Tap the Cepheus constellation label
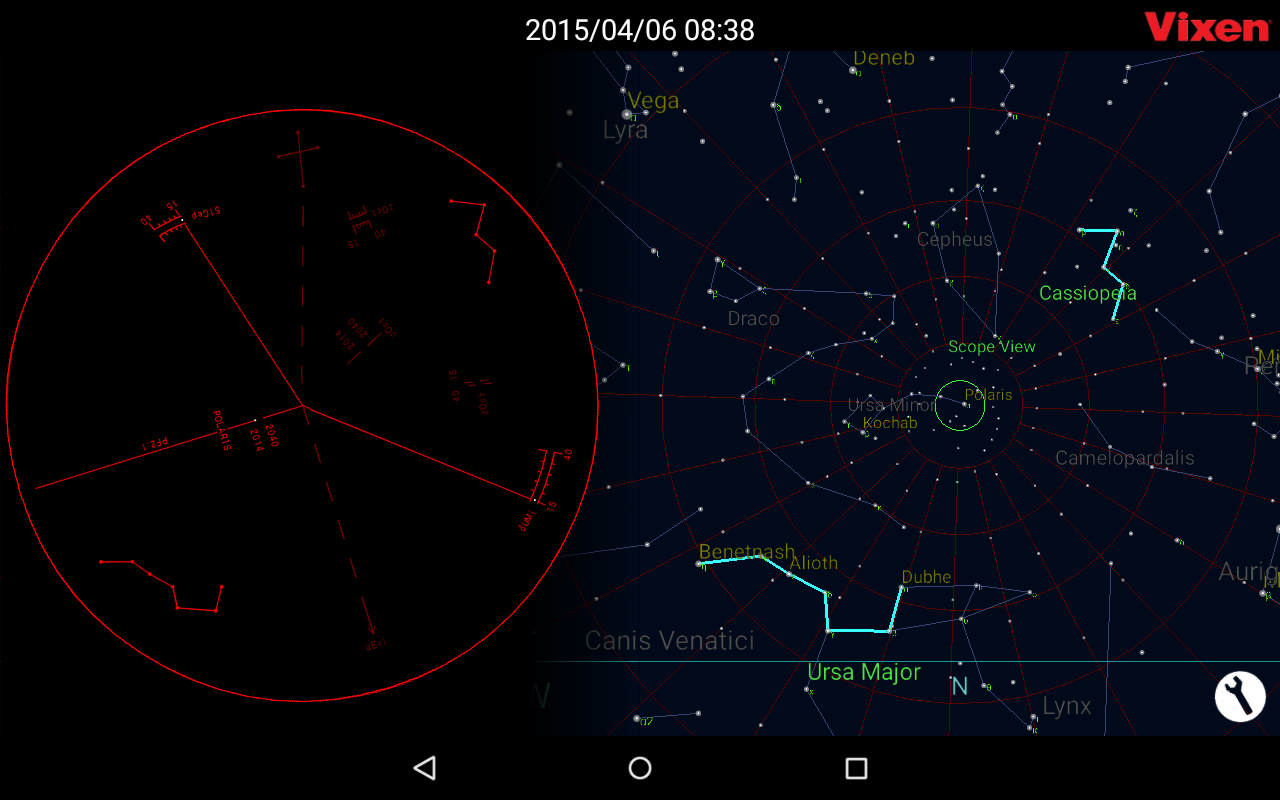1280x800 pixels. coord(955,239)
